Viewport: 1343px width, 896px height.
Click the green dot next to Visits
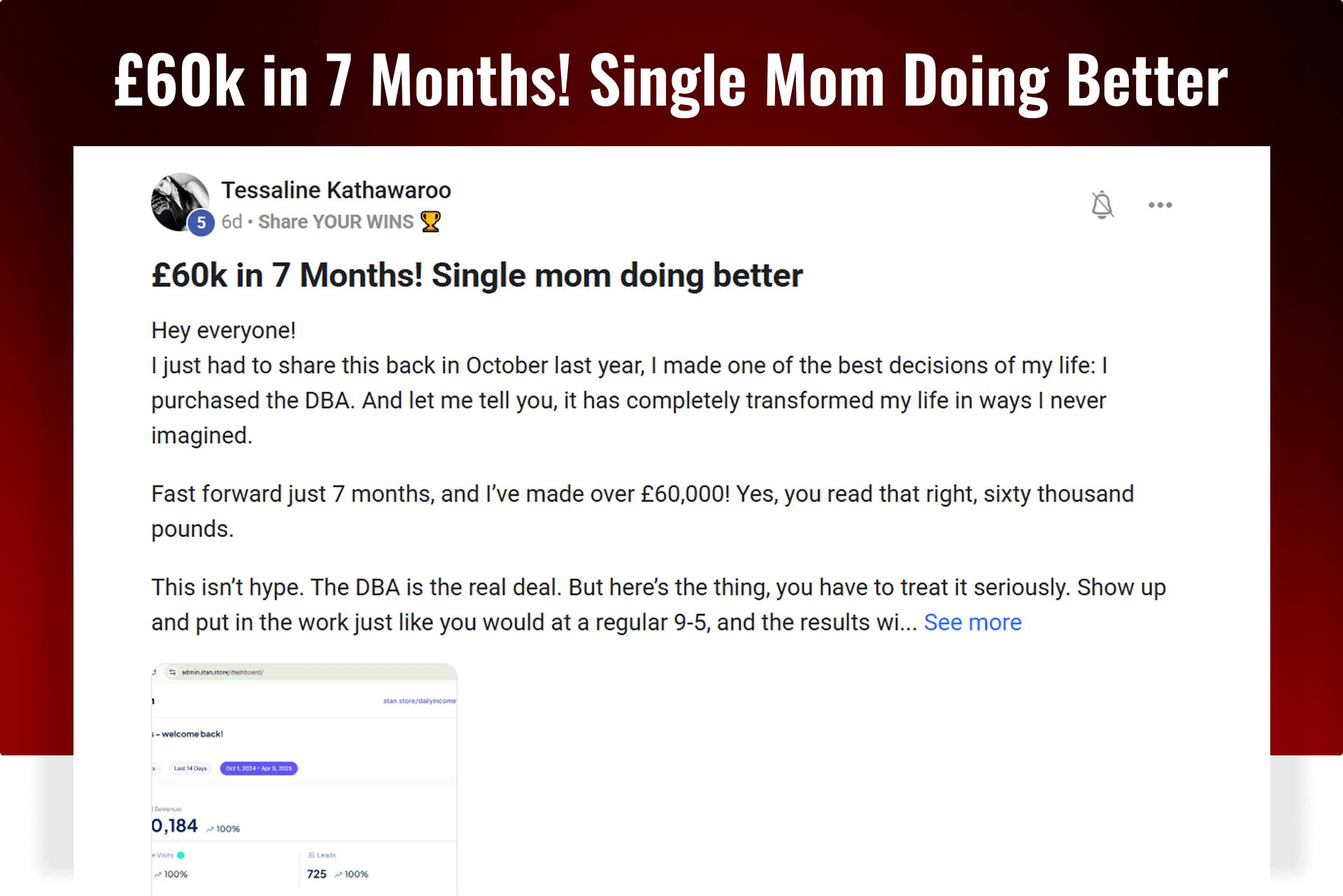coord(181,855)
